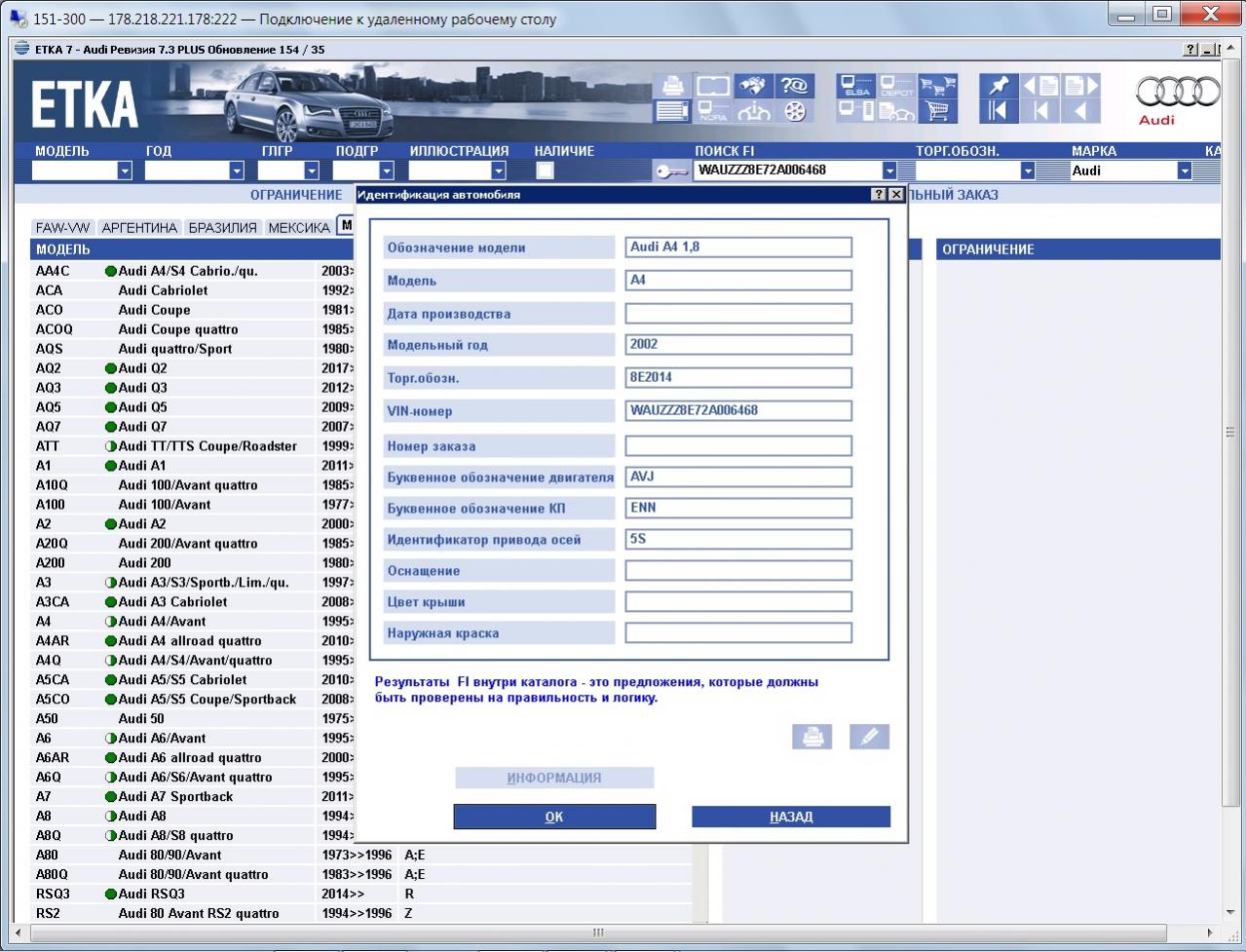1246x952 pixels.
Task: Open the ПОИСК FI VIN dropdown arrow
Action: pyautogui.click(x=888, y=171)
